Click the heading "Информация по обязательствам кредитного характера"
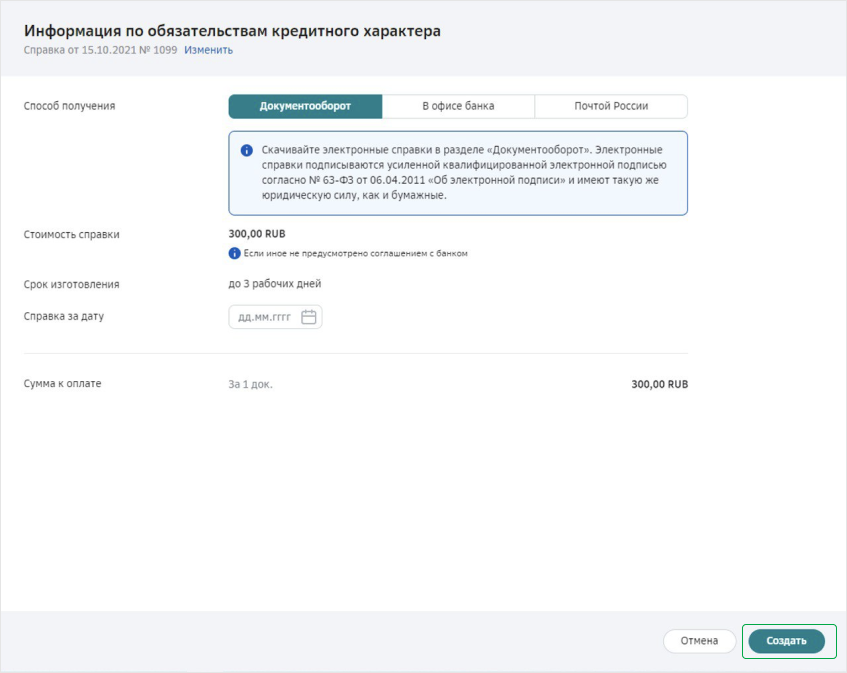847x673 pixels. click(232, 31)
